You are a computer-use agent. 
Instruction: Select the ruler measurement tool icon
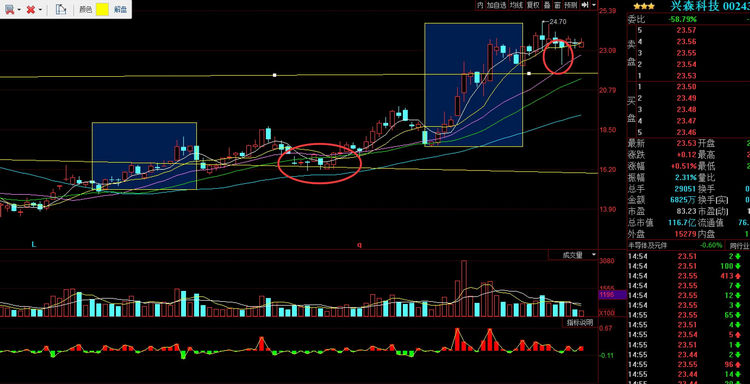coord(61,9)
